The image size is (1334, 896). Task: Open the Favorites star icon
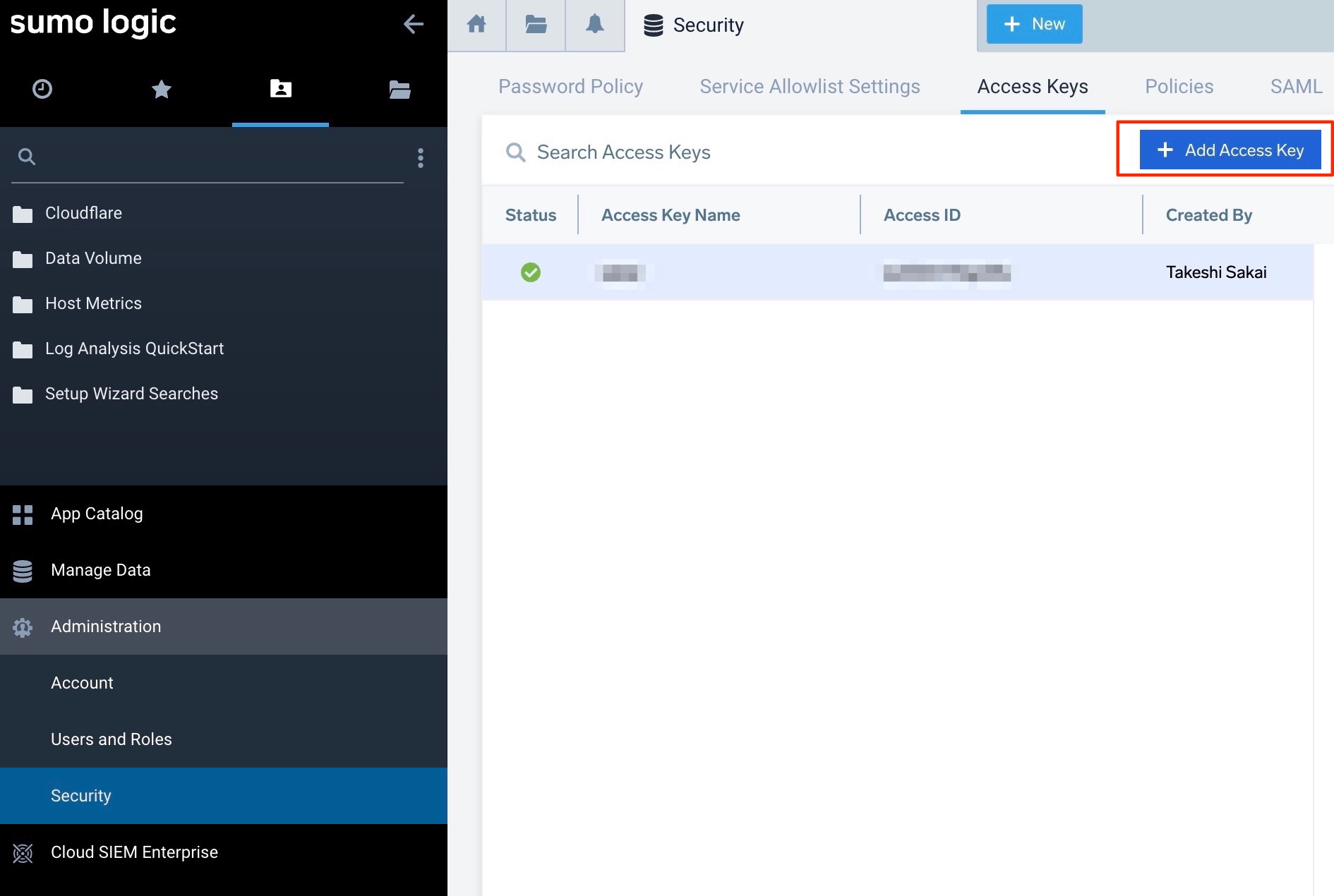(161, 89)
